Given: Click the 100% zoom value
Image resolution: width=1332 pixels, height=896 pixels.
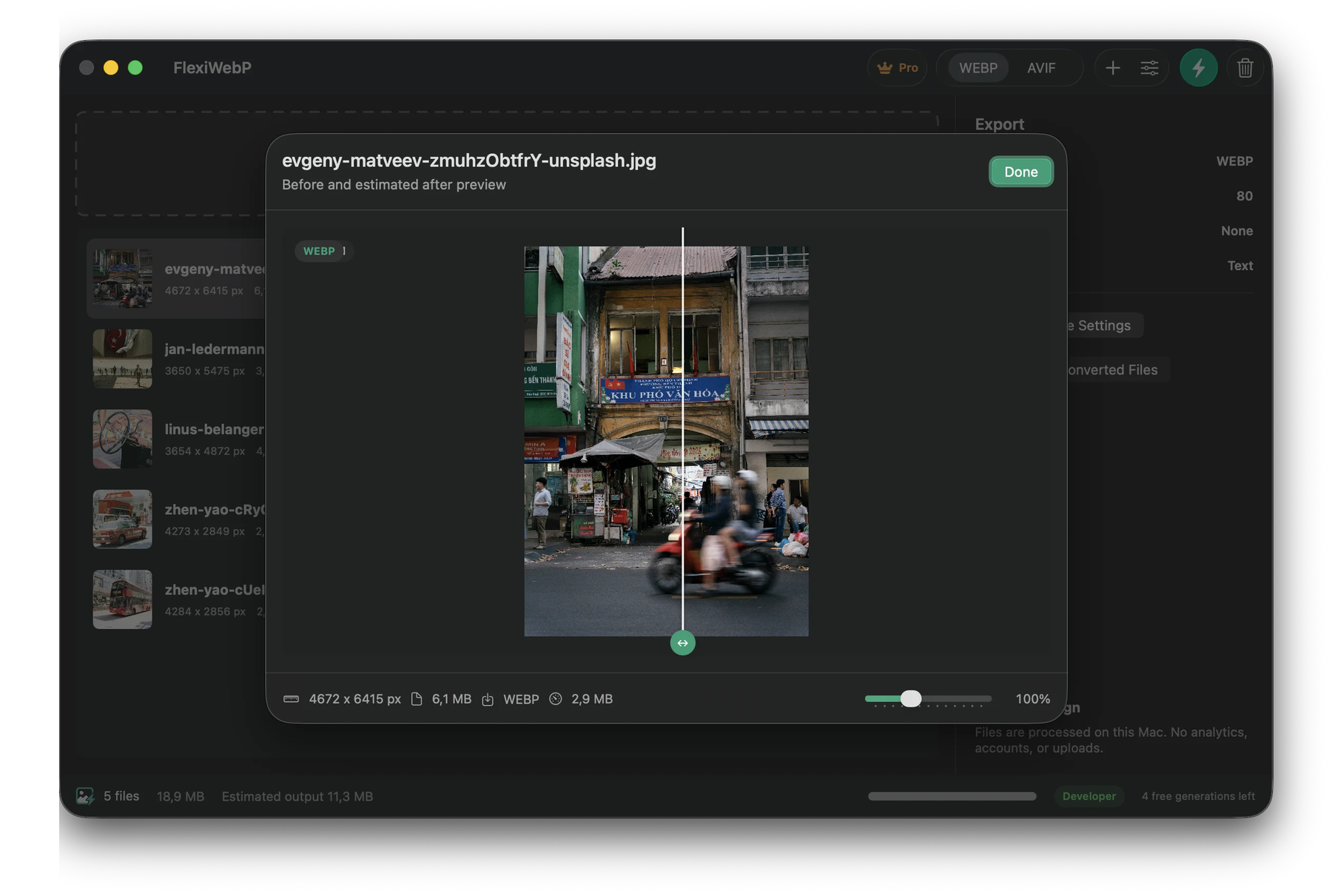Looking at the screenshot, I should click(x=1032, y=698).
